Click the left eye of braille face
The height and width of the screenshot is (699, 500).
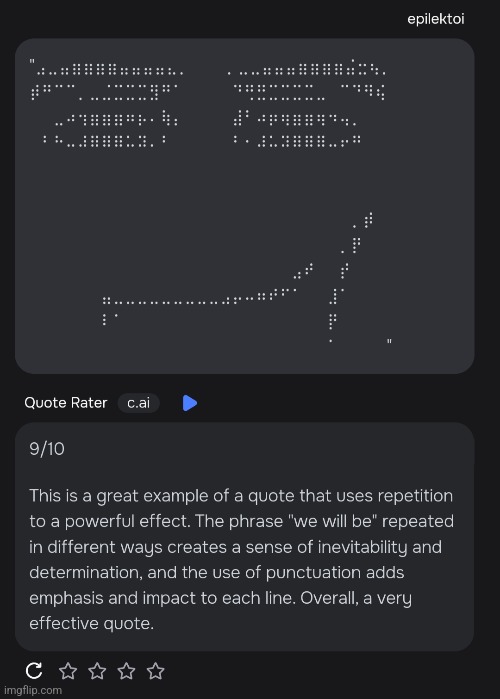(x=107, y=105)
